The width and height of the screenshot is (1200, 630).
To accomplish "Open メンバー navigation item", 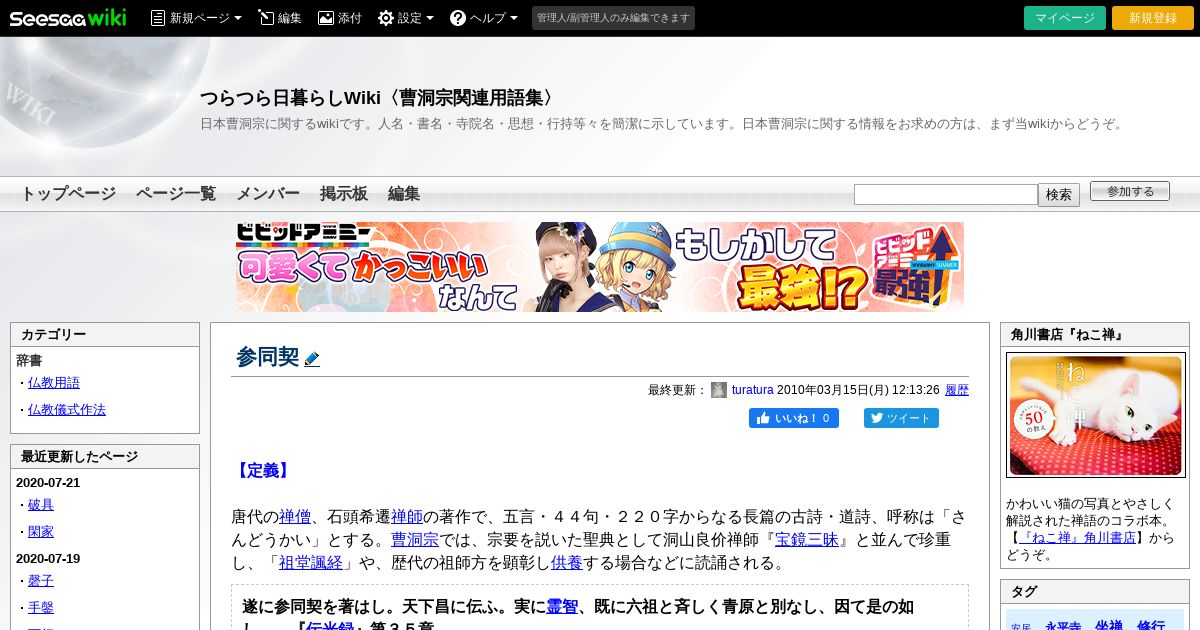I will coord(268,194).
